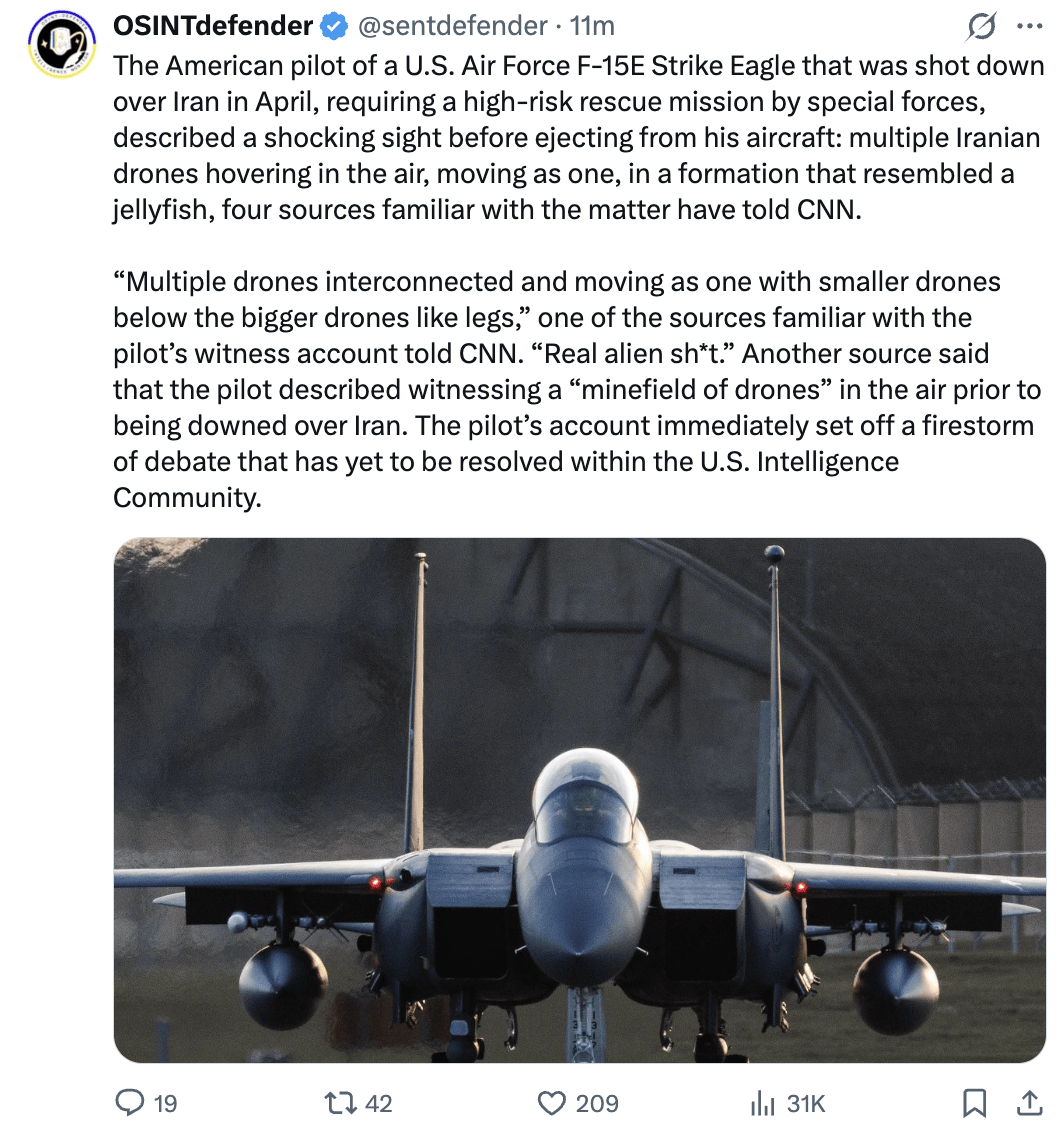This screenshot has width=1064, height=1142.
Task: View post analytics bar chart icon
Action: 762,1103
